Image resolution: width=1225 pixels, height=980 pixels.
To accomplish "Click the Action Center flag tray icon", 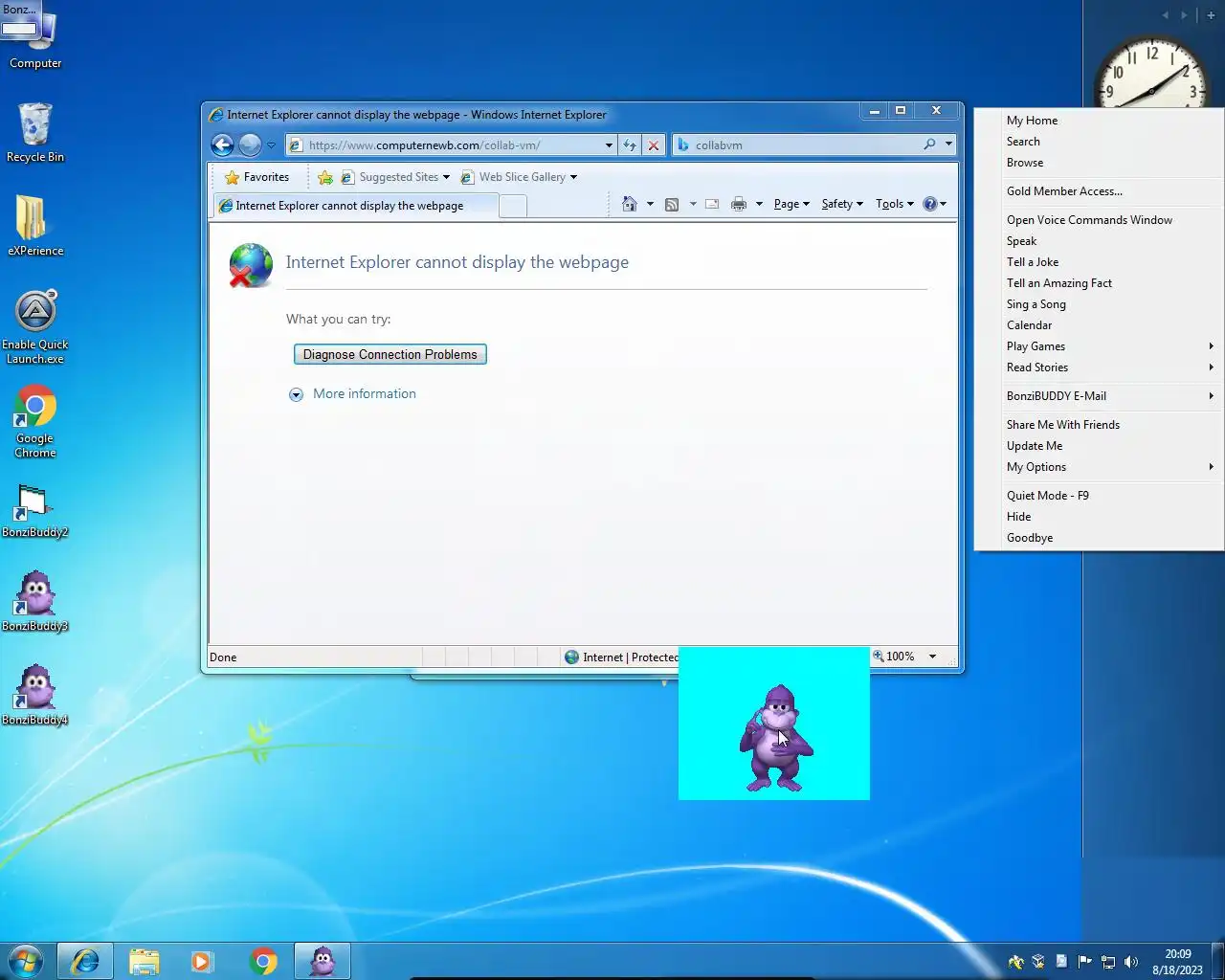I will (x=1084, y=962).
